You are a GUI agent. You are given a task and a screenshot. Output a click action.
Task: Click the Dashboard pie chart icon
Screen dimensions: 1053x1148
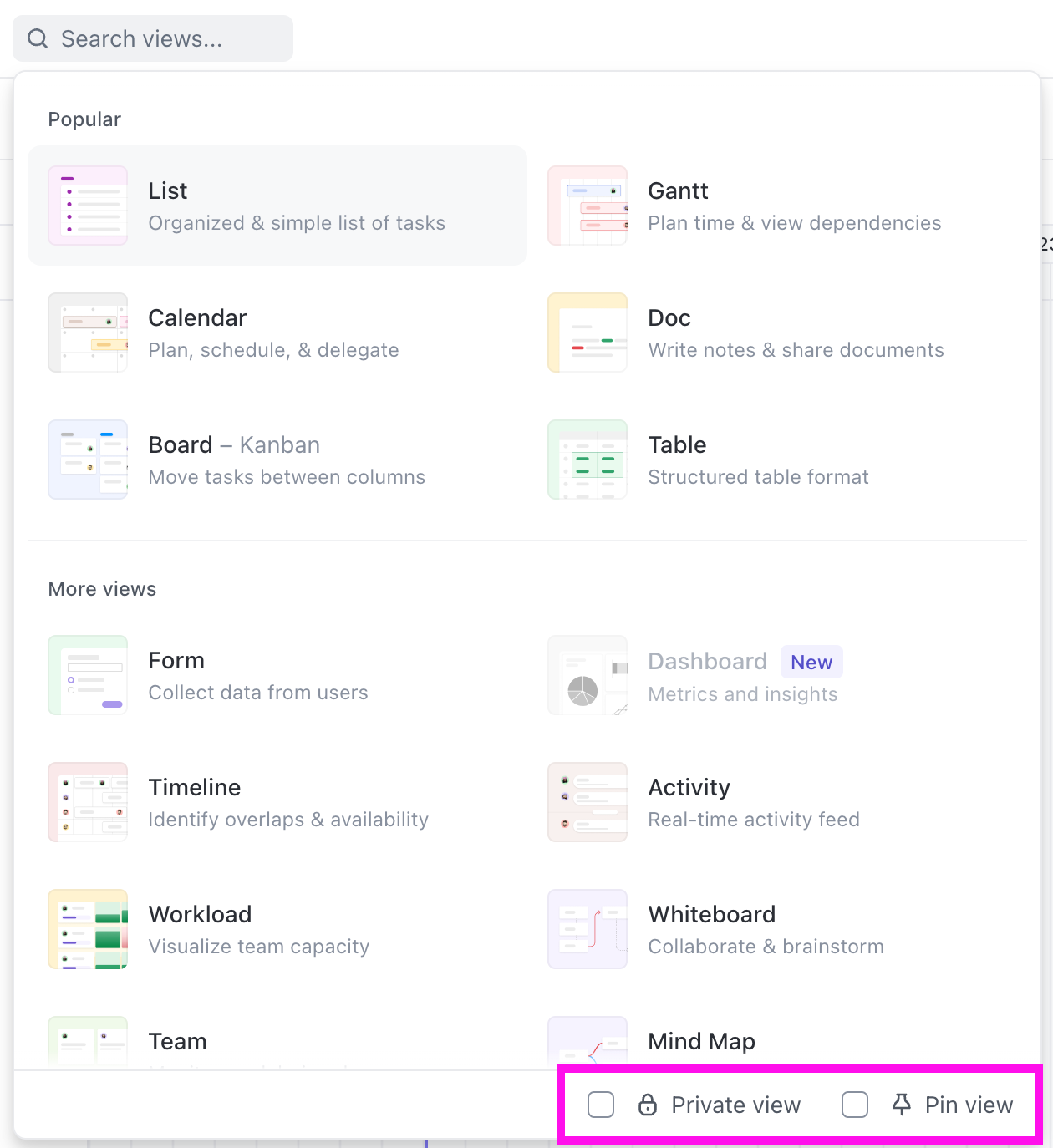588,675
